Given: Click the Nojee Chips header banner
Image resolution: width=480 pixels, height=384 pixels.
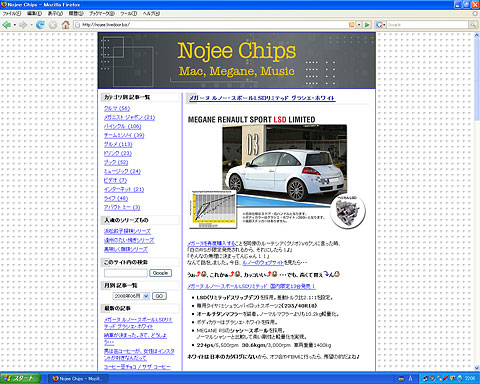Looking at the screenshot, I should pyautogui.click(x=237, y=60).
